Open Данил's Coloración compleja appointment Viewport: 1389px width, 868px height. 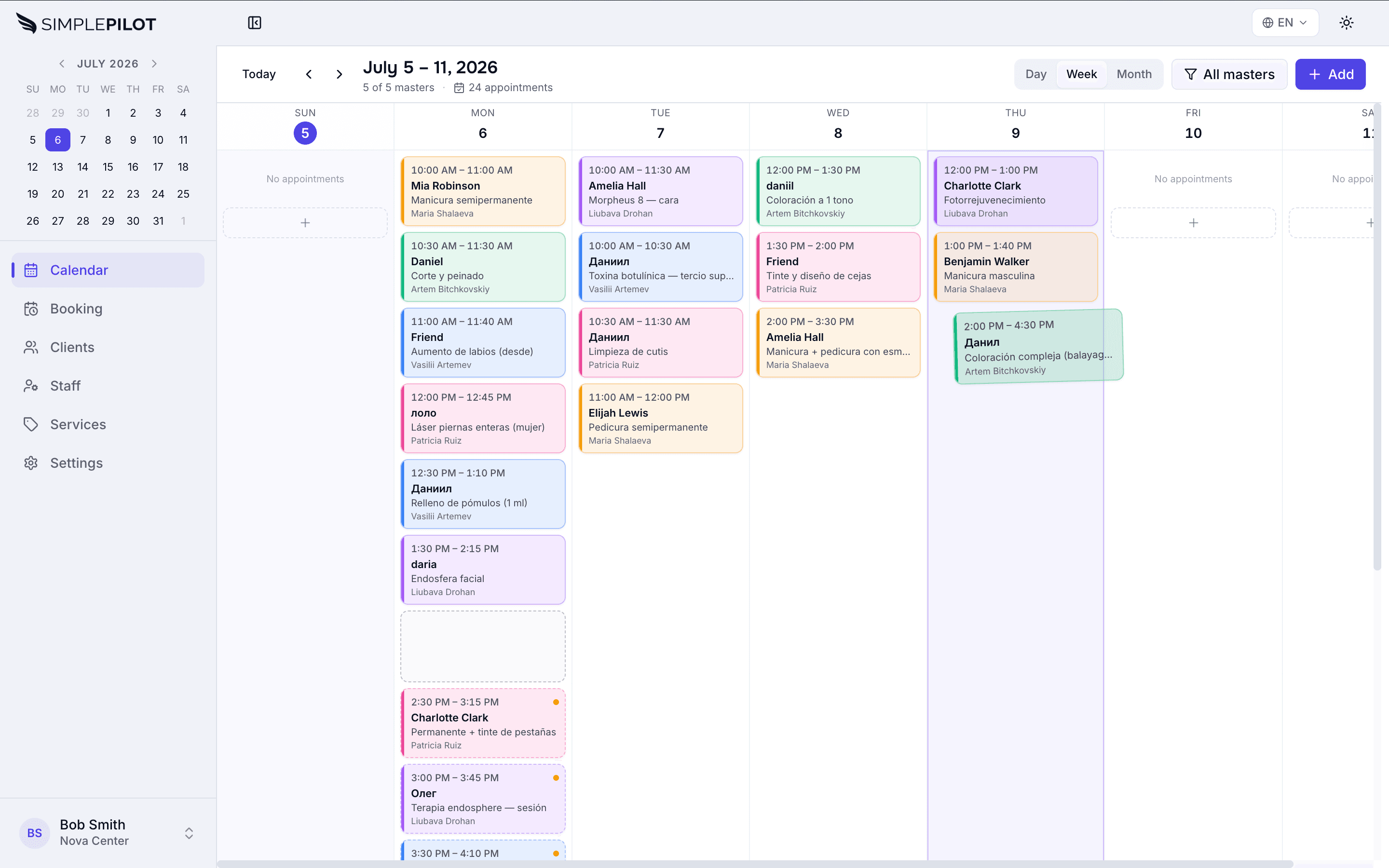click(1038, 347)
